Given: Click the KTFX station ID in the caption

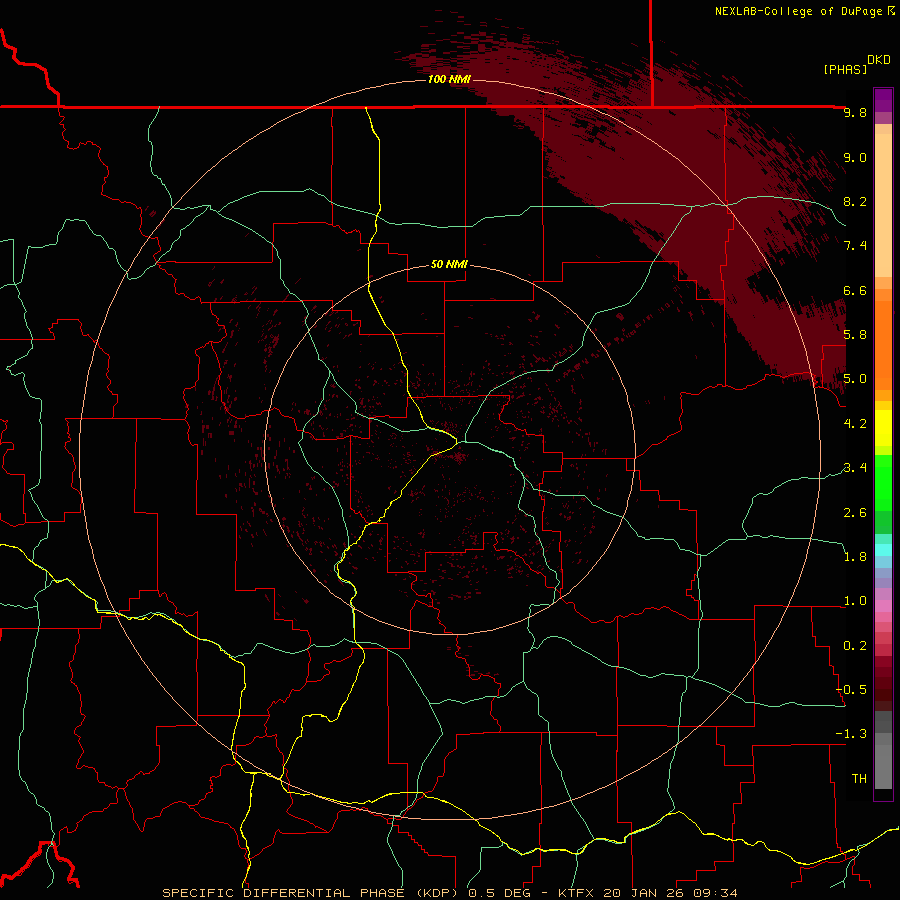Looking at the screenshot, I should click(x=578, y=893).
